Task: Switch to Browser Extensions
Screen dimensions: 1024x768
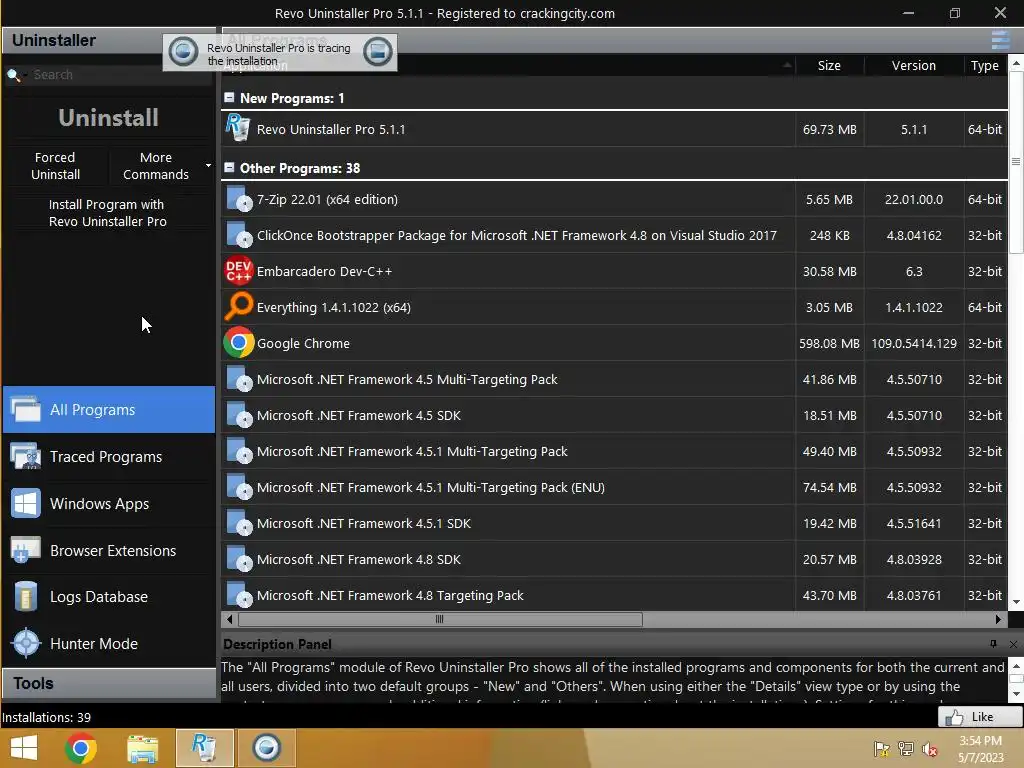Action: [x=109, y=551]
